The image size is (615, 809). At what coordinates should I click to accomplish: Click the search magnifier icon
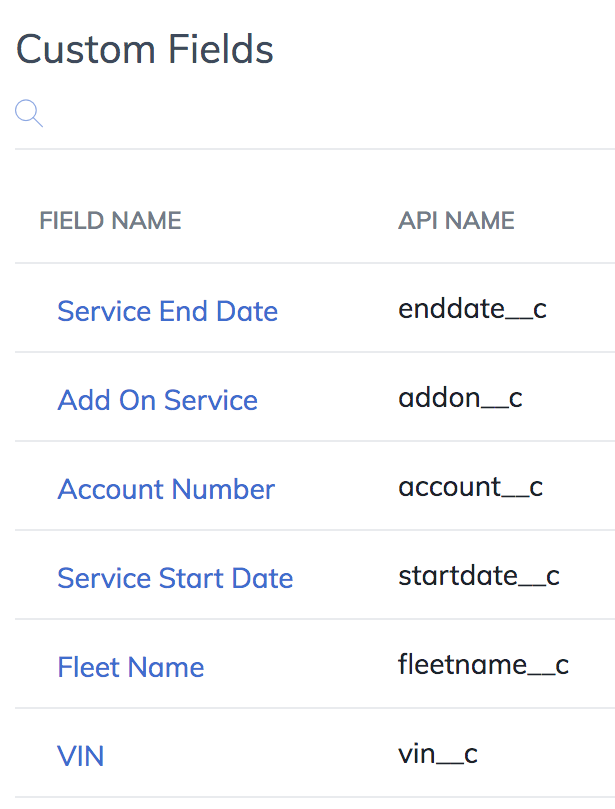coord(29,114)
